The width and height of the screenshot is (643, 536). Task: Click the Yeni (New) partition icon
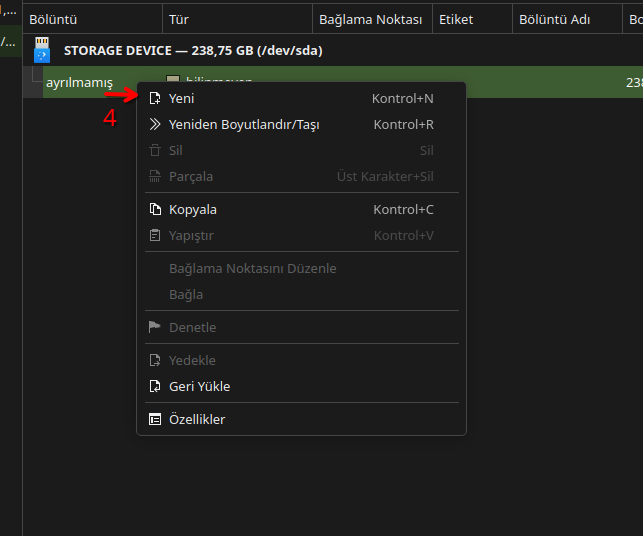[x=154, y=98]
